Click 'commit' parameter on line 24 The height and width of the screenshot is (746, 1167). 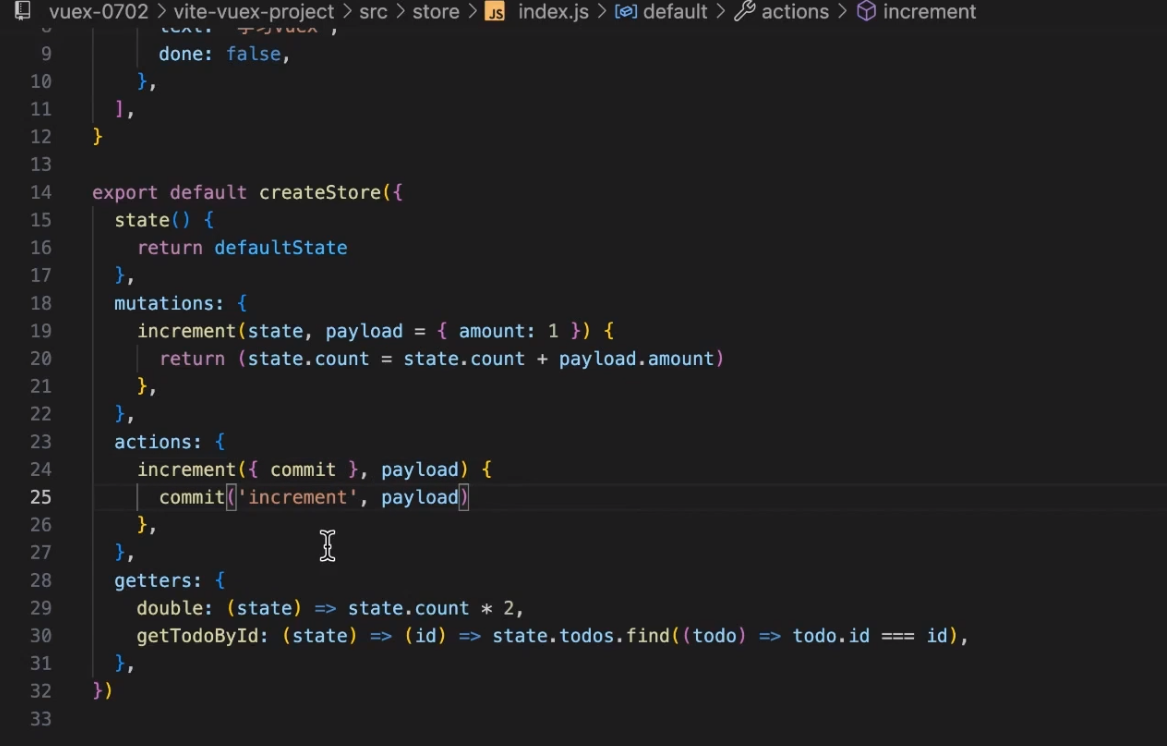303,469
